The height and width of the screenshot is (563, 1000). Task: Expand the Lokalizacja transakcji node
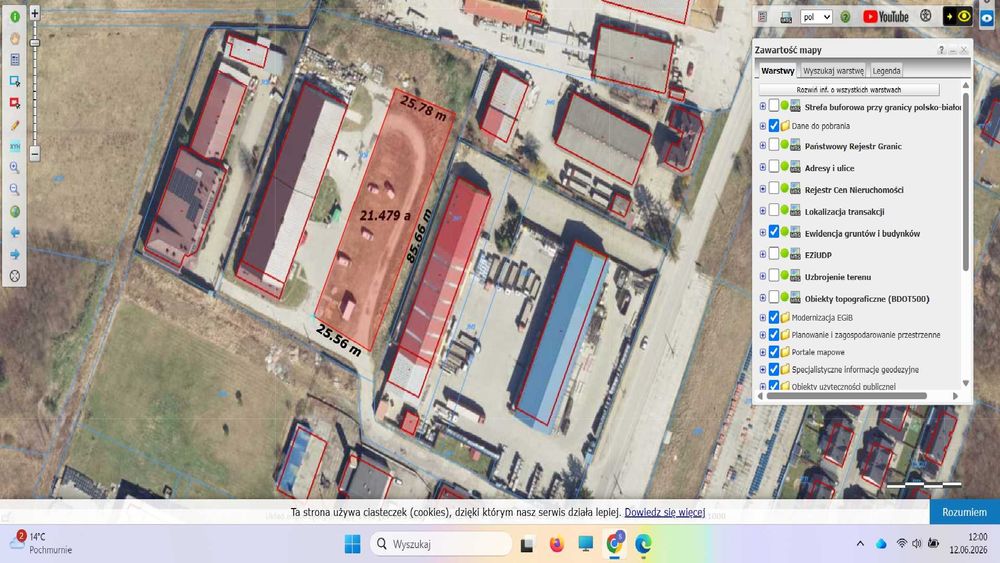click(763, 211)
